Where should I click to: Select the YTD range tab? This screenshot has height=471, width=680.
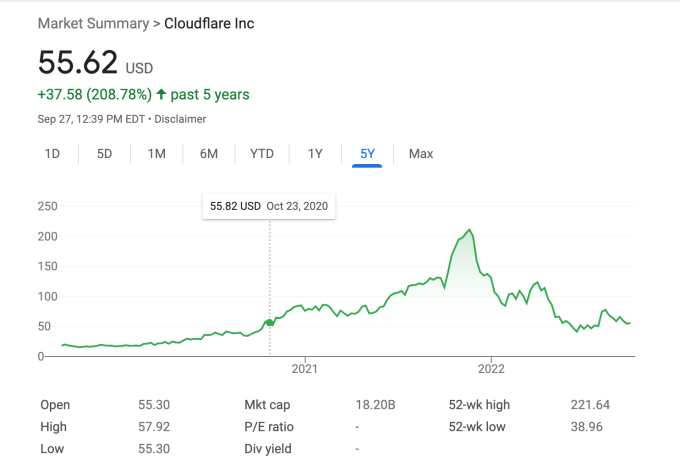262,154
